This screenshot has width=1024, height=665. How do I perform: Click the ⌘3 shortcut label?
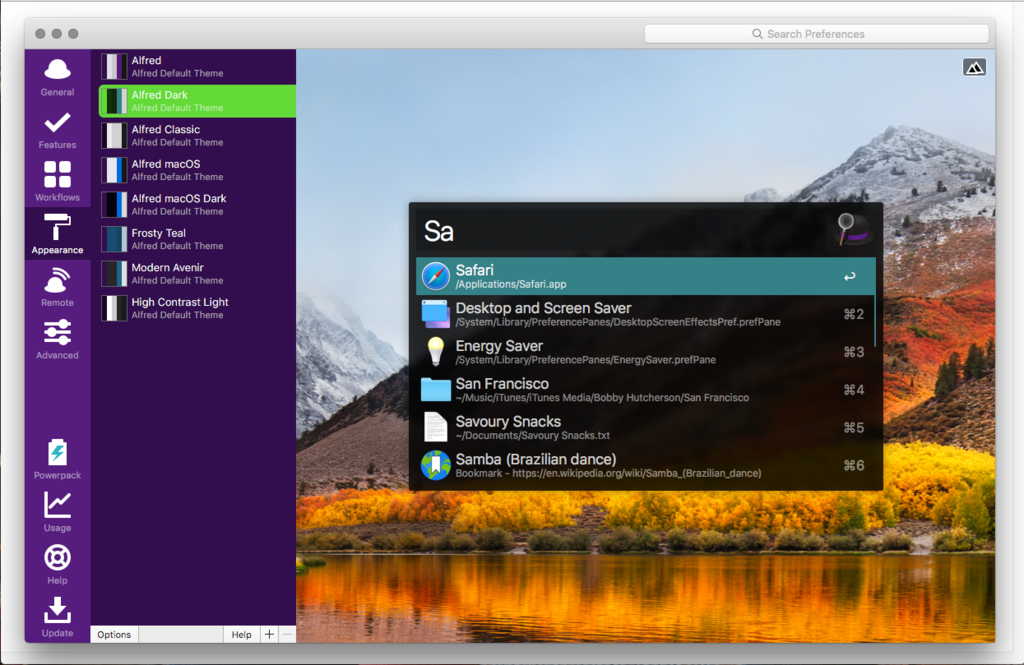click(x=854, y=352)
